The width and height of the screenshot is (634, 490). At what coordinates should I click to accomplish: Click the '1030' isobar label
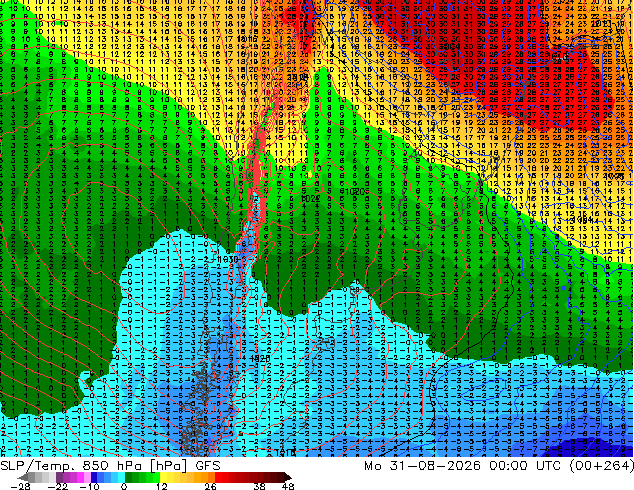(x=228, y=260)
